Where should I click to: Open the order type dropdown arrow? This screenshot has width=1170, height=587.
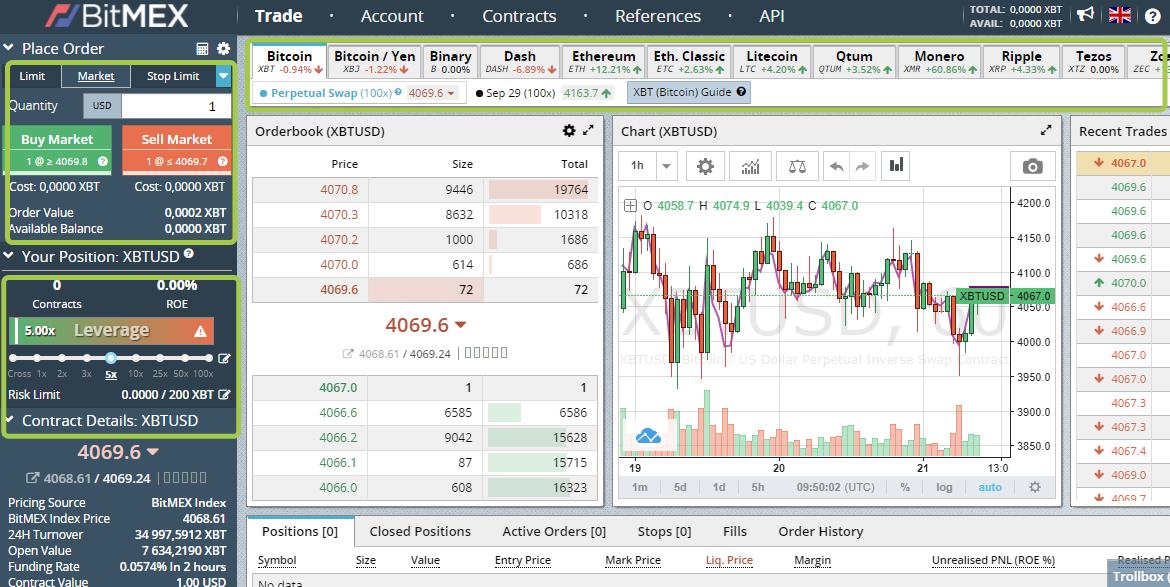click(223, 76)
